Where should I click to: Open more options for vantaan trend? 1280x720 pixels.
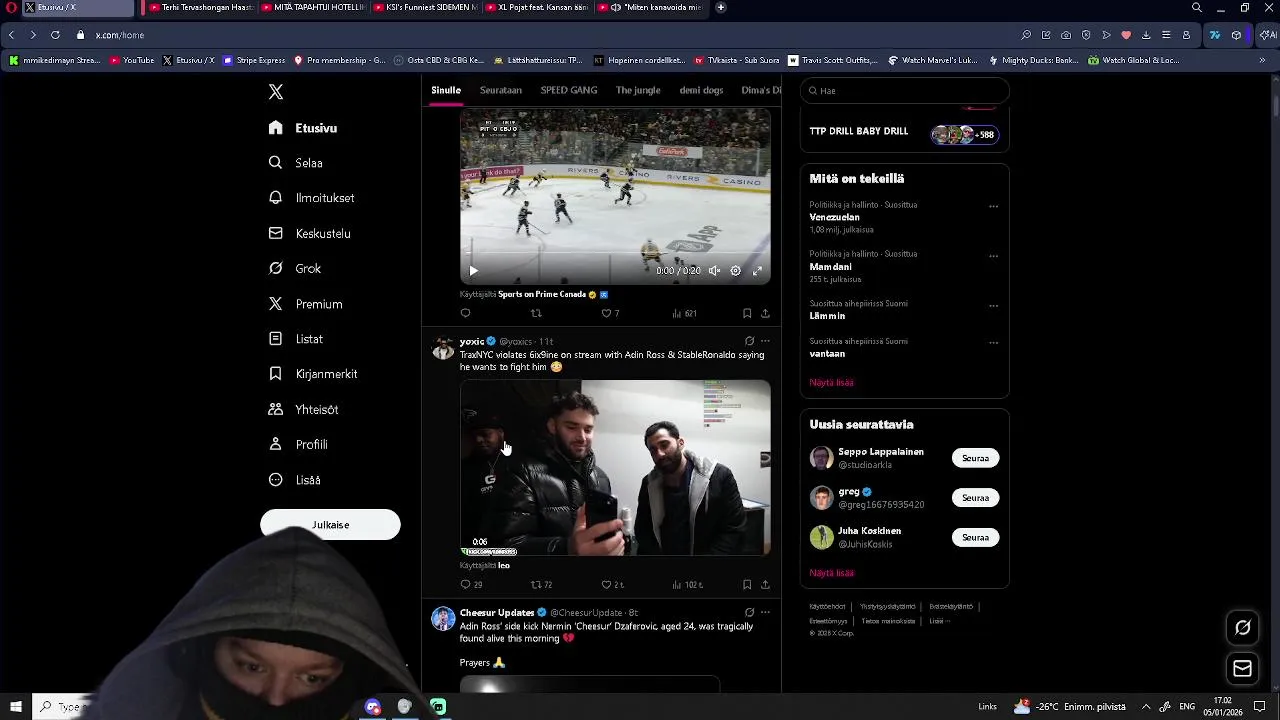pyautogui.click(x=993, y=342)
